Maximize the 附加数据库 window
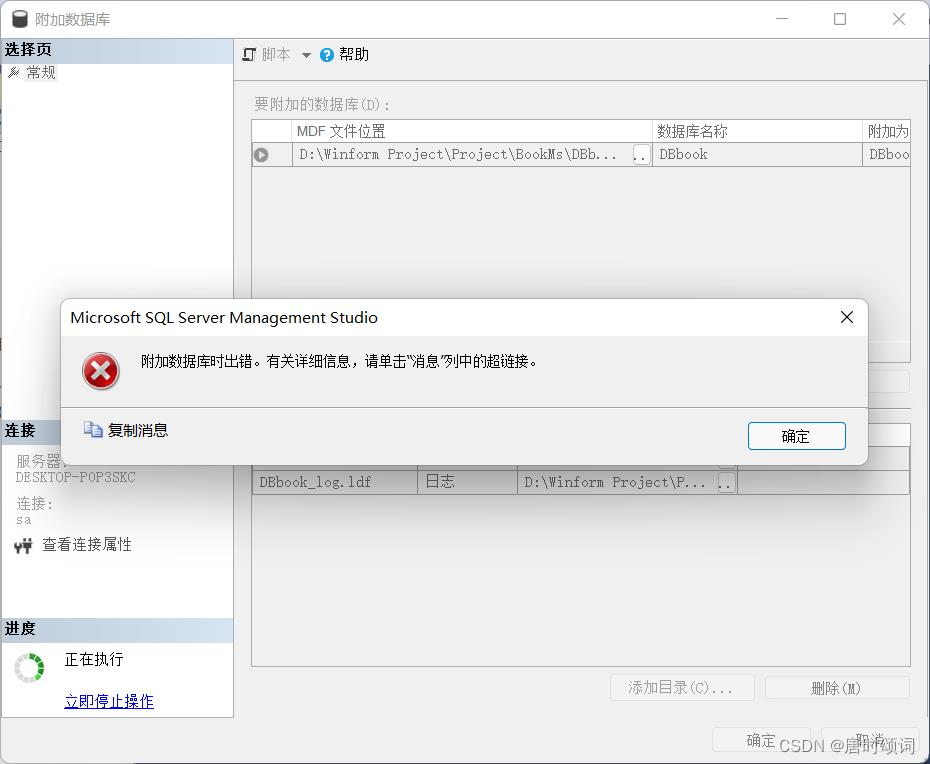The width and height of the screenshot is (930, 764). tap(840, 19)
